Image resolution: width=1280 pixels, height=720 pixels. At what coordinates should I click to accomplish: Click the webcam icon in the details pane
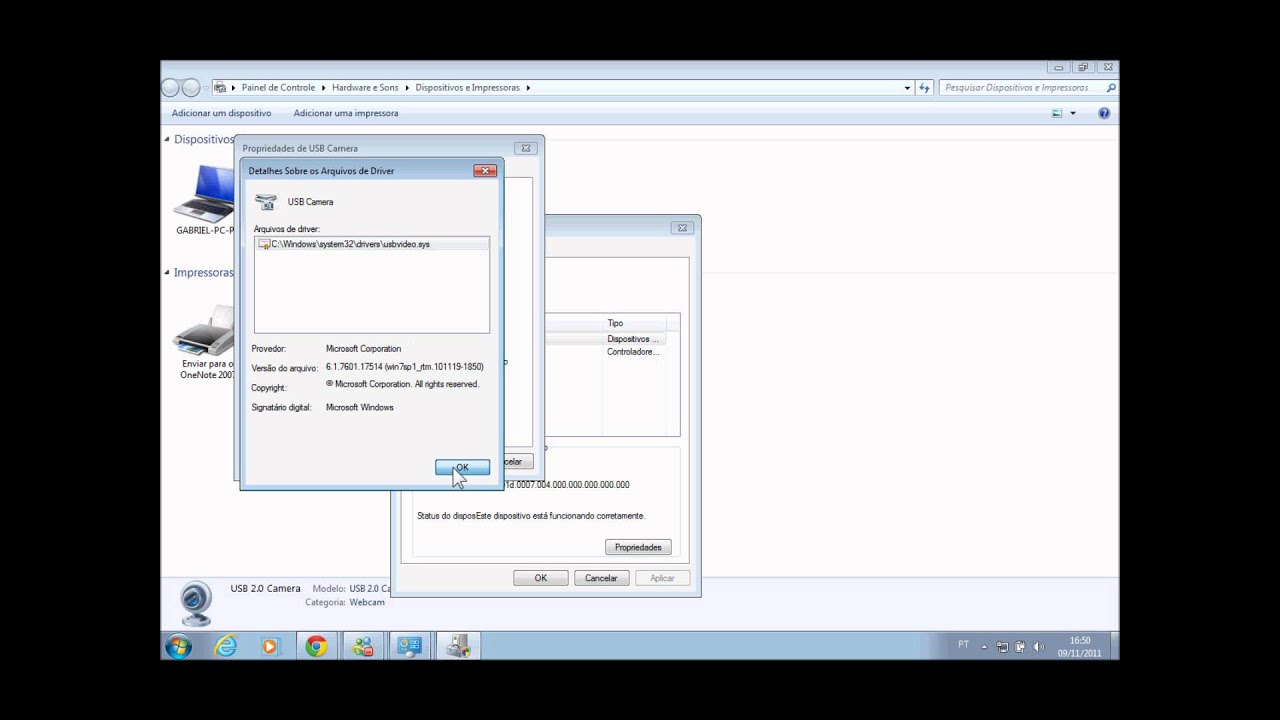pyautogui.click(x=196, y=604)
